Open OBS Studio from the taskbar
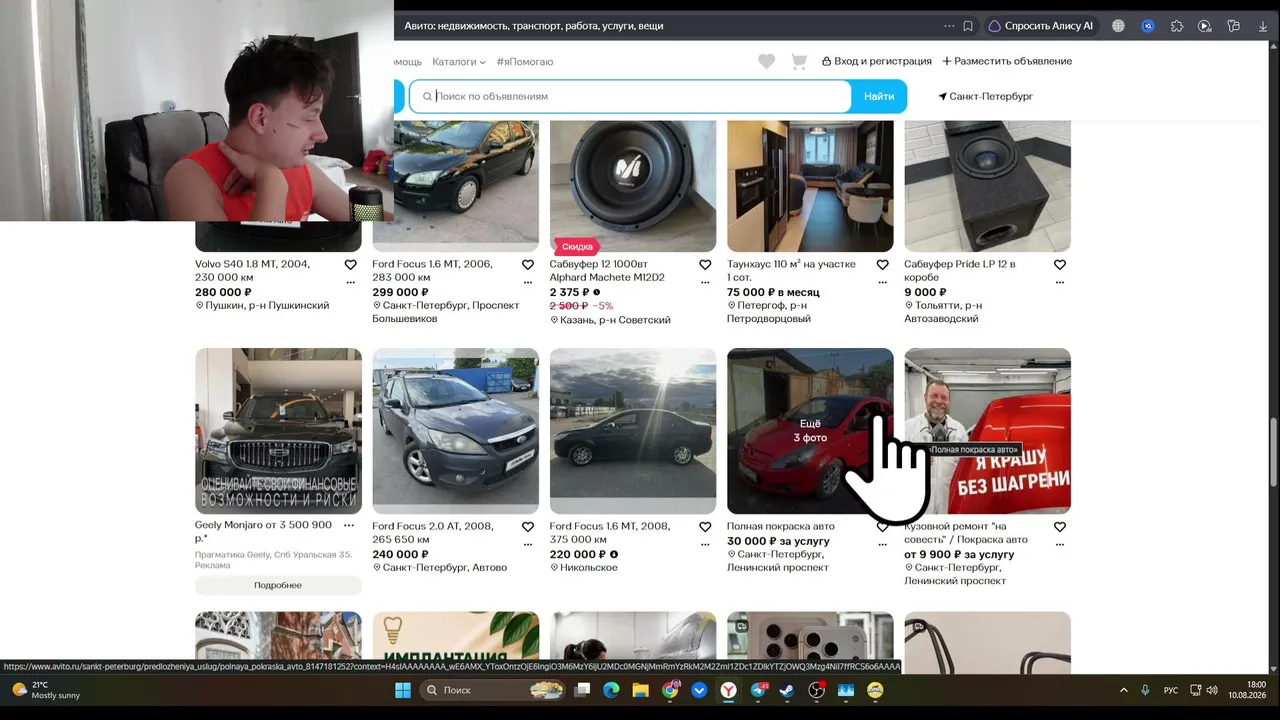 817,690
